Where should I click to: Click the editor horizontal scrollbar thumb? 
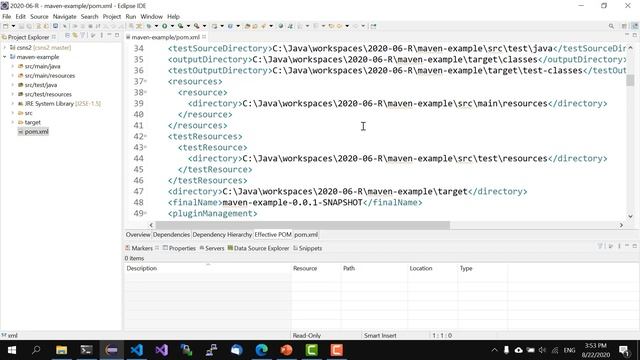tap(302, 225)
